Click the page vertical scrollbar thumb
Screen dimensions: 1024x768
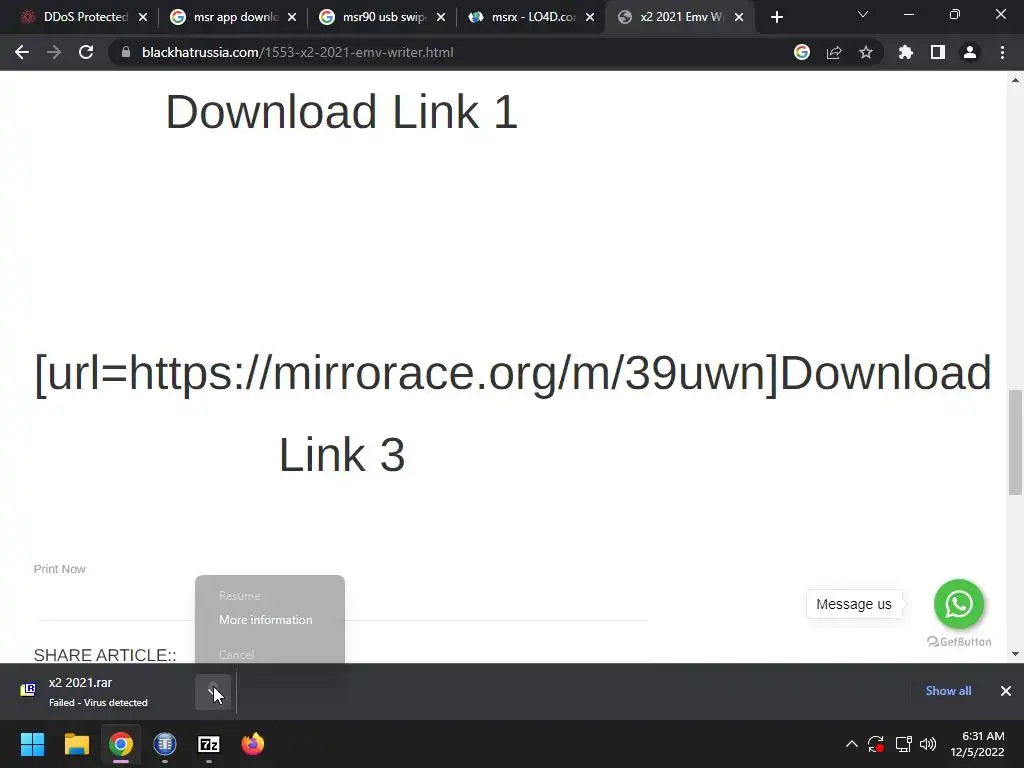[x=1015, y=442]
